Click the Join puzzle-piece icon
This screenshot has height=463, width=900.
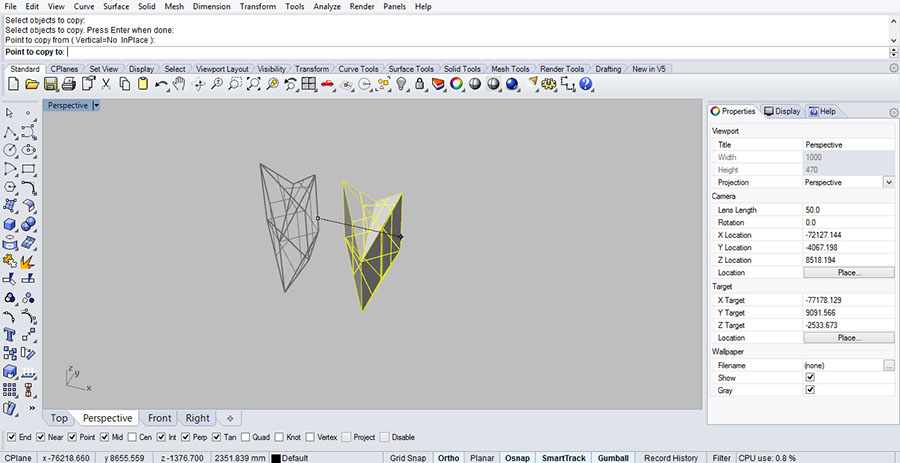coord(10,262)
